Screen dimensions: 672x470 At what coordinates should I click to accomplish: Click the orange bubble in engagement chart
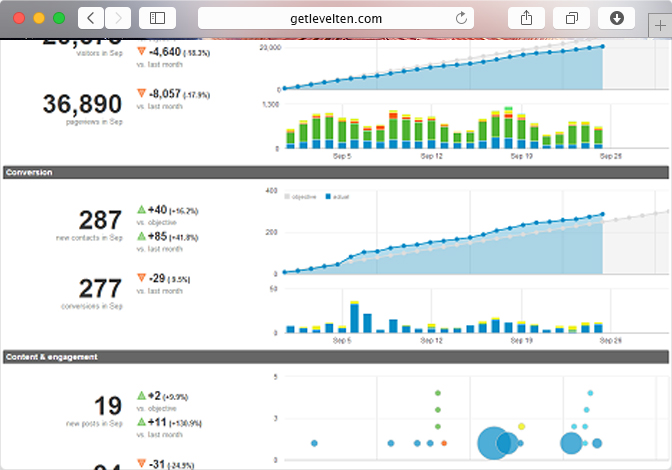pyautogui.click(x=444, y=443)
